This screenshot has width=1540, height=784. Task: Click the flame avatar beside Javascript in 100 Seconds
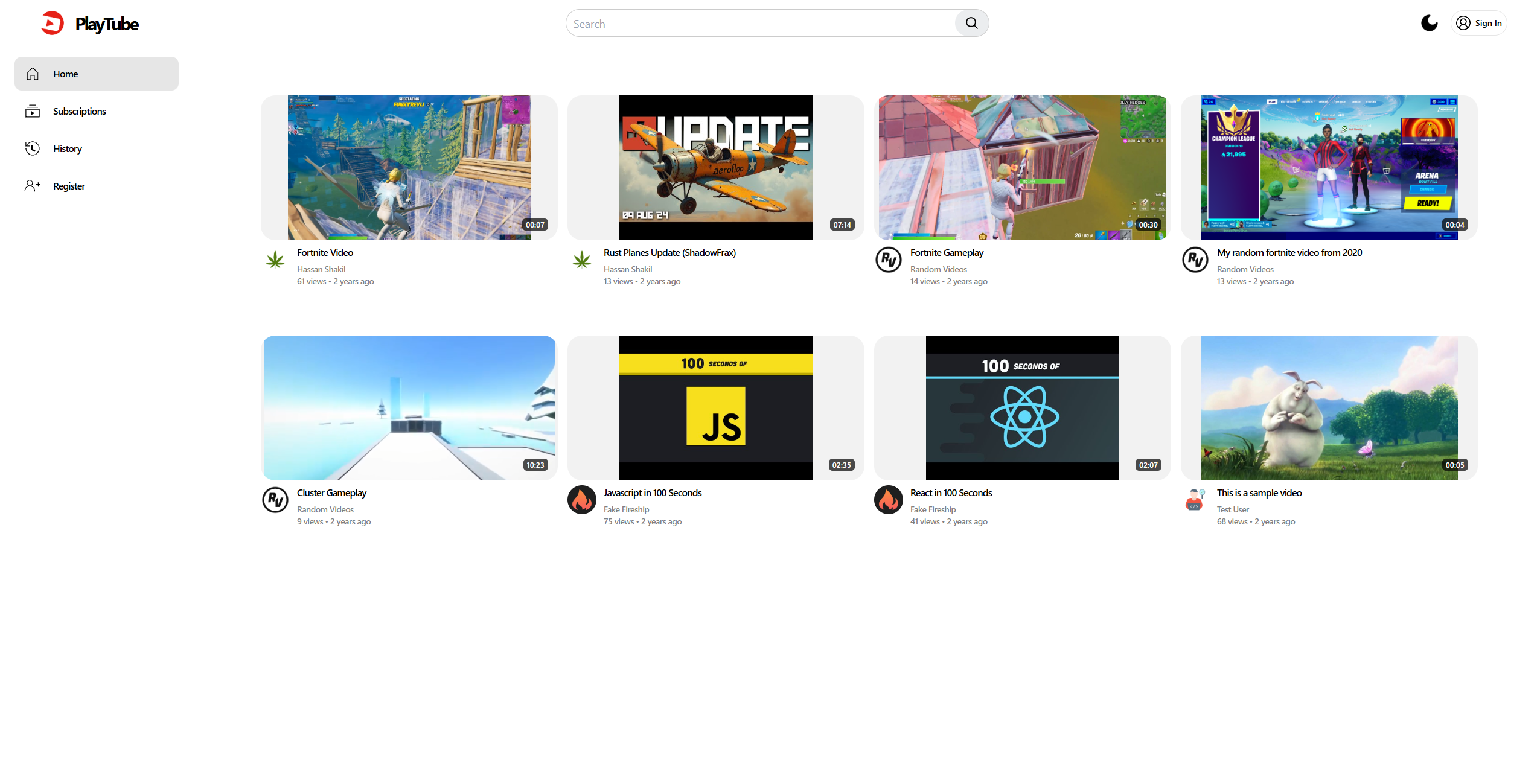(582, 500)
